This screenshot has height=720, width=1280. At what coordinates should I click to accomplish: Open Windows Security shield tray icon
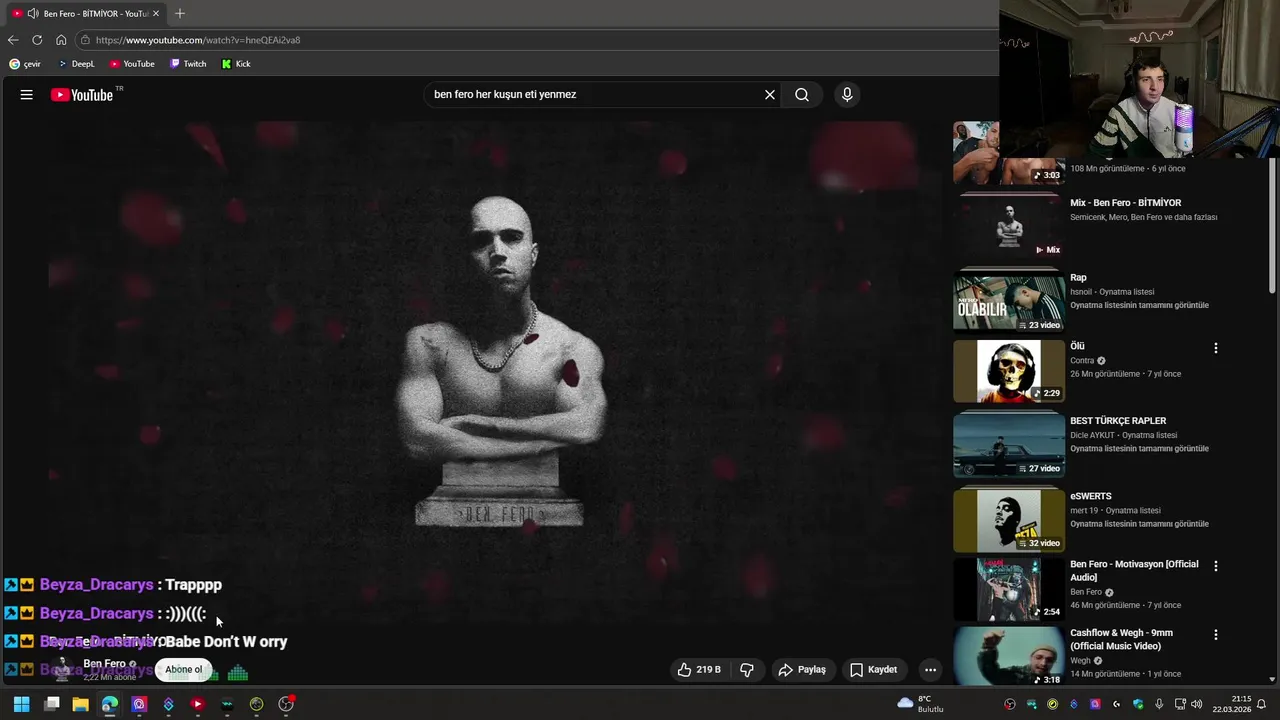coord(1137,704)
